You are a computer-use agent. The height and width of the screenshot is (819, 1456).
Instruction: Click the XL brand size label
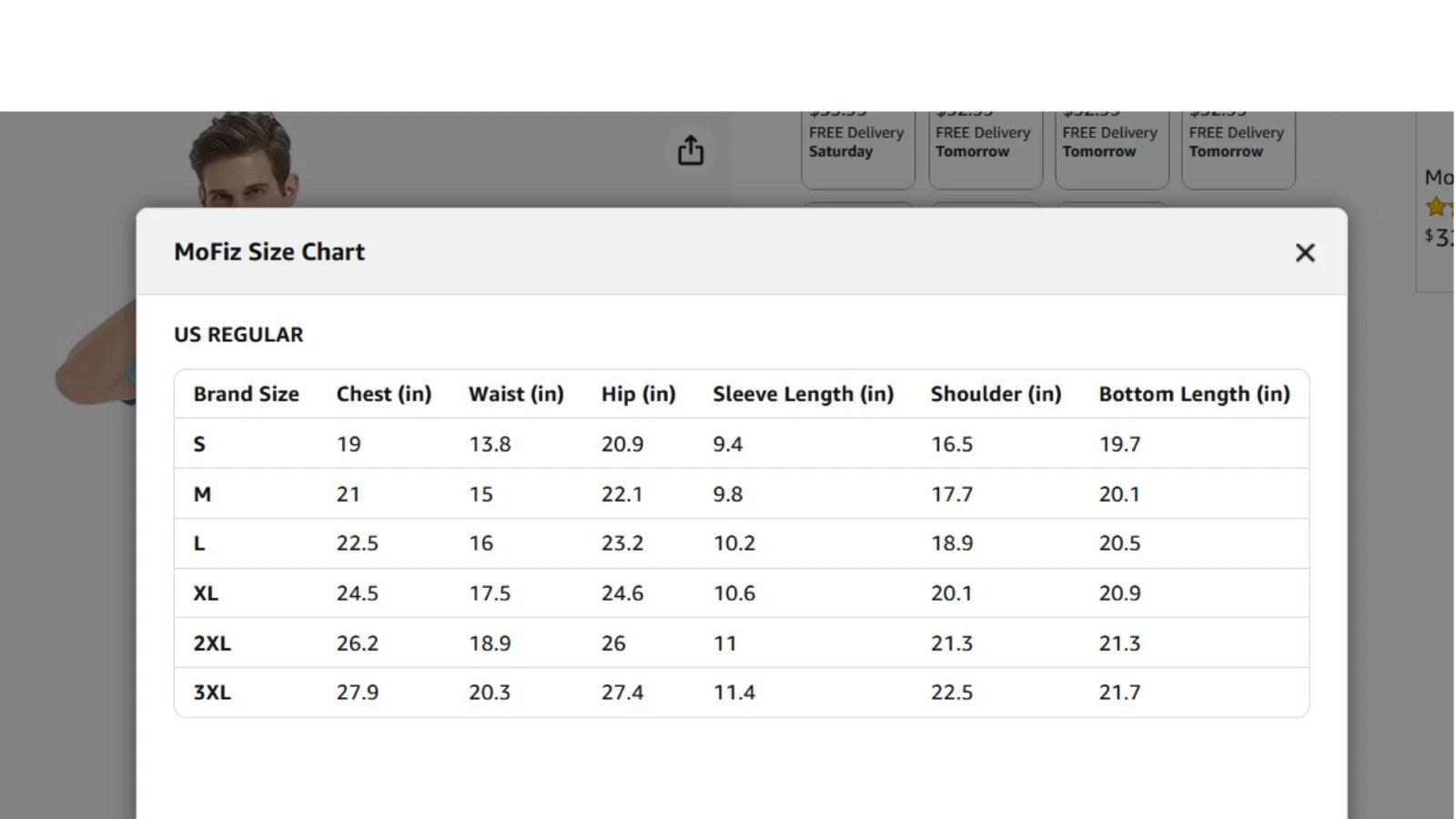[x=205, y=593]
